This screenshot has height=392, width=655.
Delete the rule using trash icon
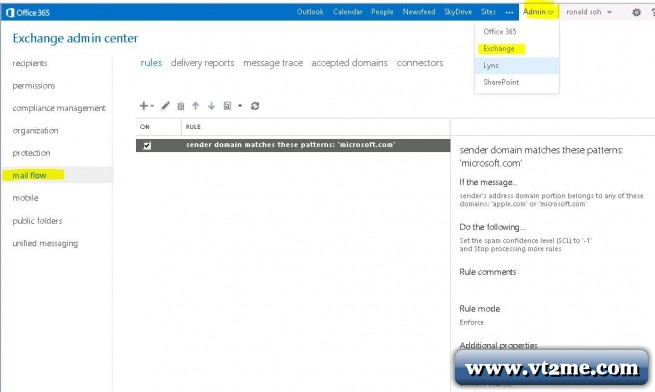click(x=180, y=106)
